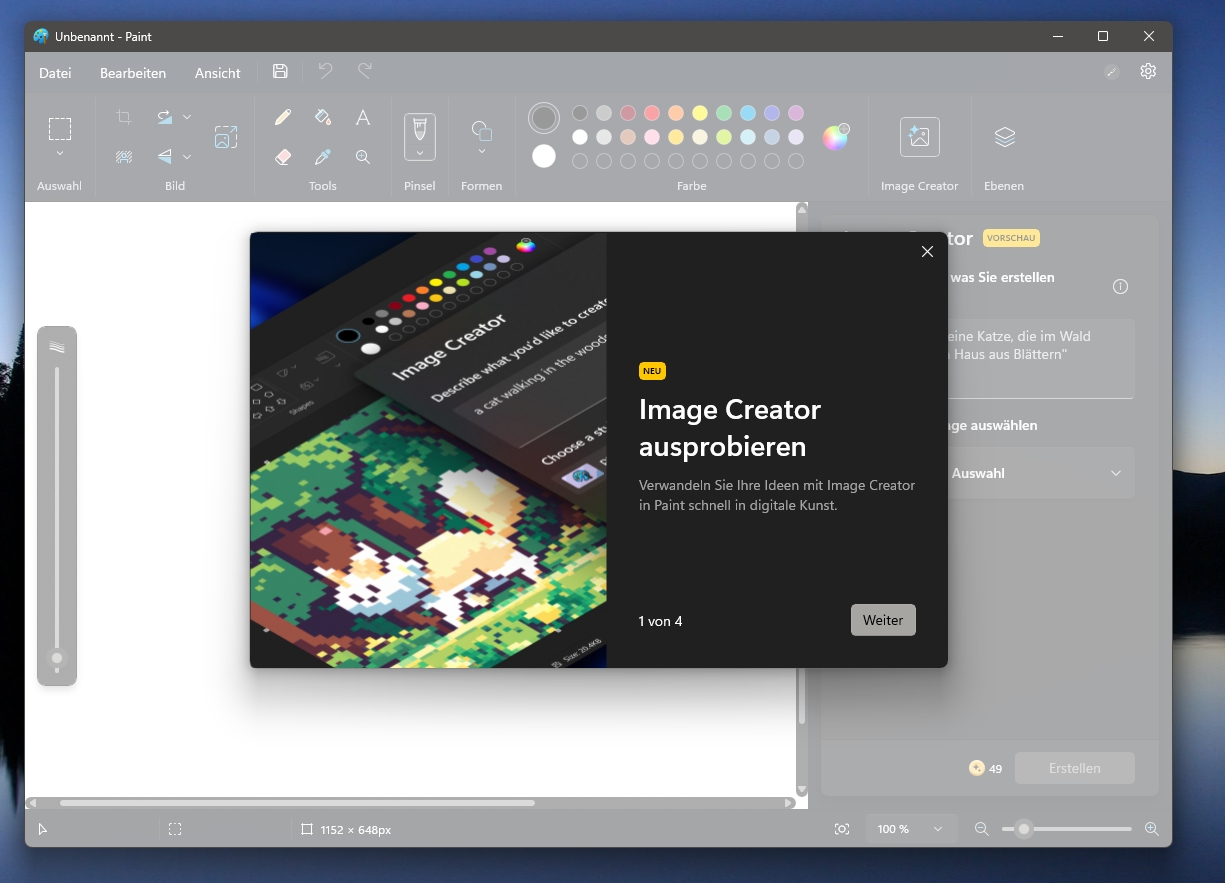Image resolution: width=1225 pixels, height=883 pixels.
Task: Click the horizontal scrollbar right arrow
Action: pos(790,802)
